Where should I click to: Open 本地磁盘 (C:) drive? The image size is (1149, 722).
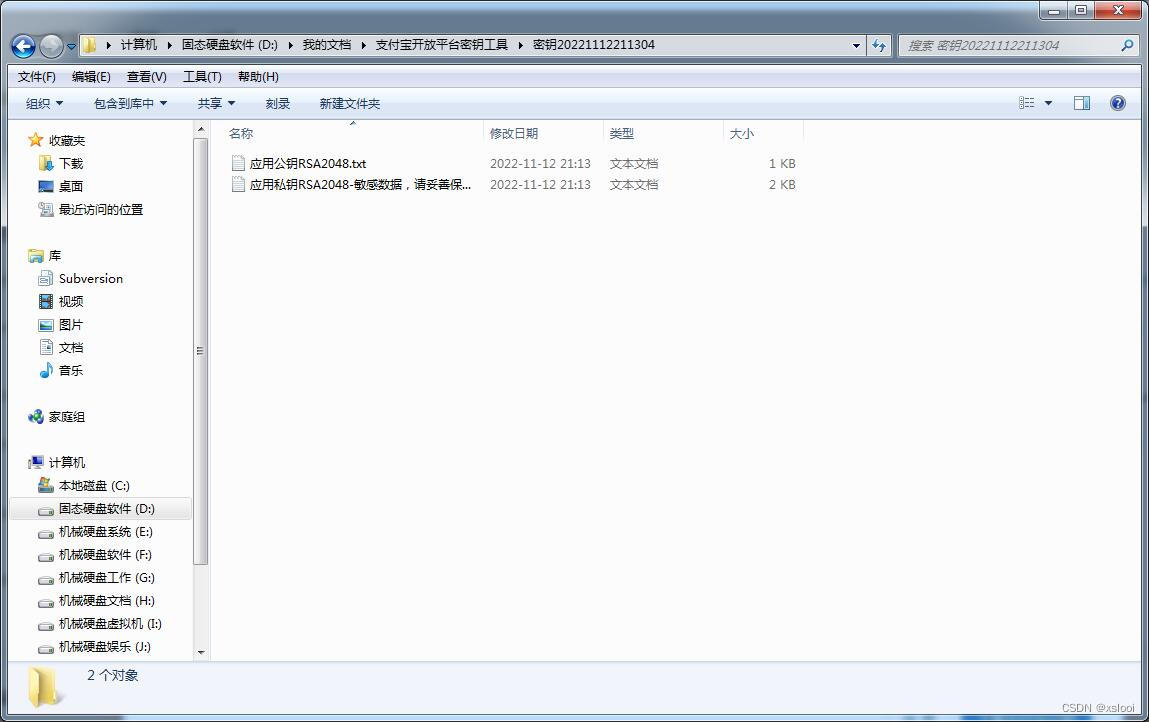point(94,485)
